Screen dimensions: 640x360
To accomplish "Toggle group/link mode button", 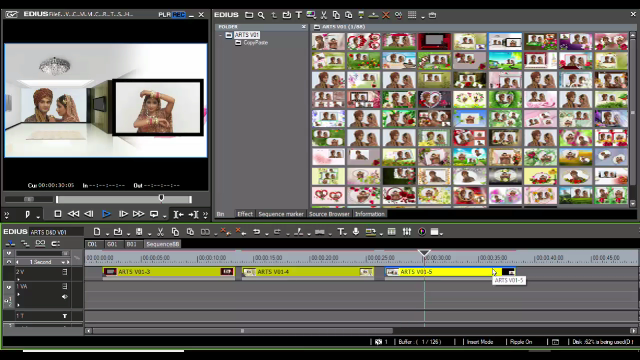I will click(40, 244).
